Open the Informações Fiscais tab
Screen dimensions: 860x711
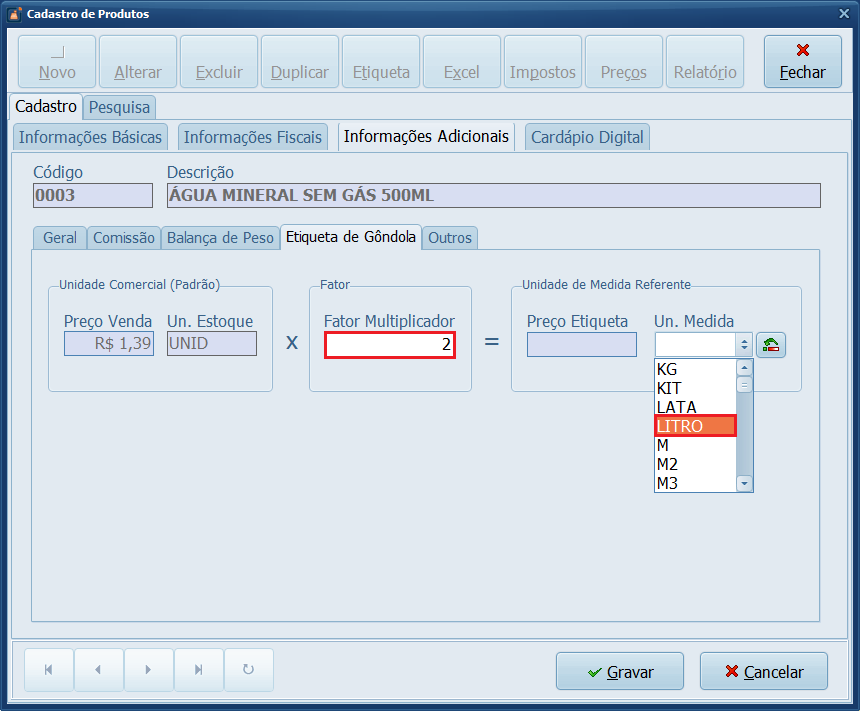tap(253, 137)
